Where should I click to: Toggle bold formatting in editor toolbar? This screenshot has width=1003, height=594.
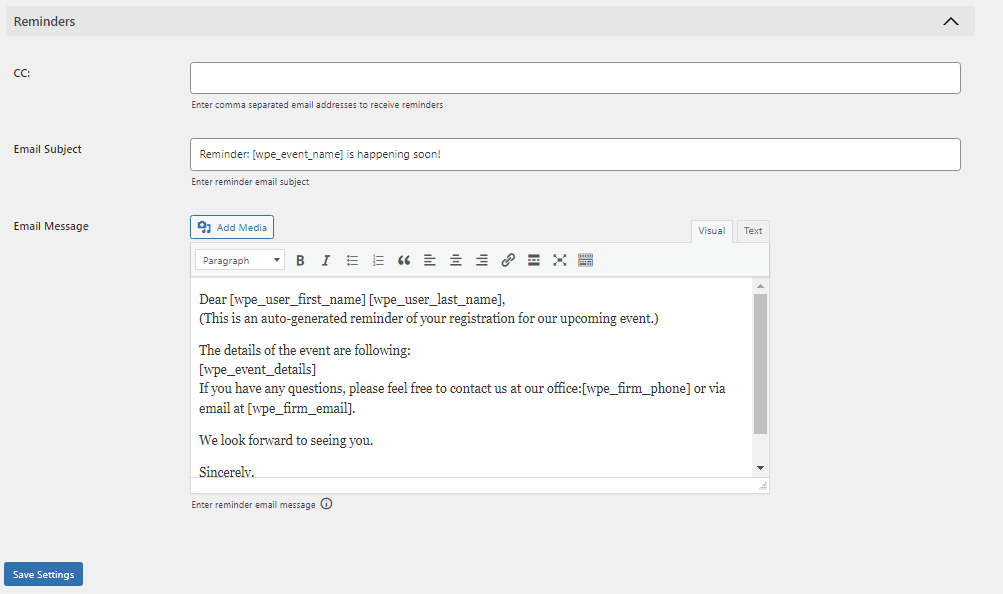(300, 260)
